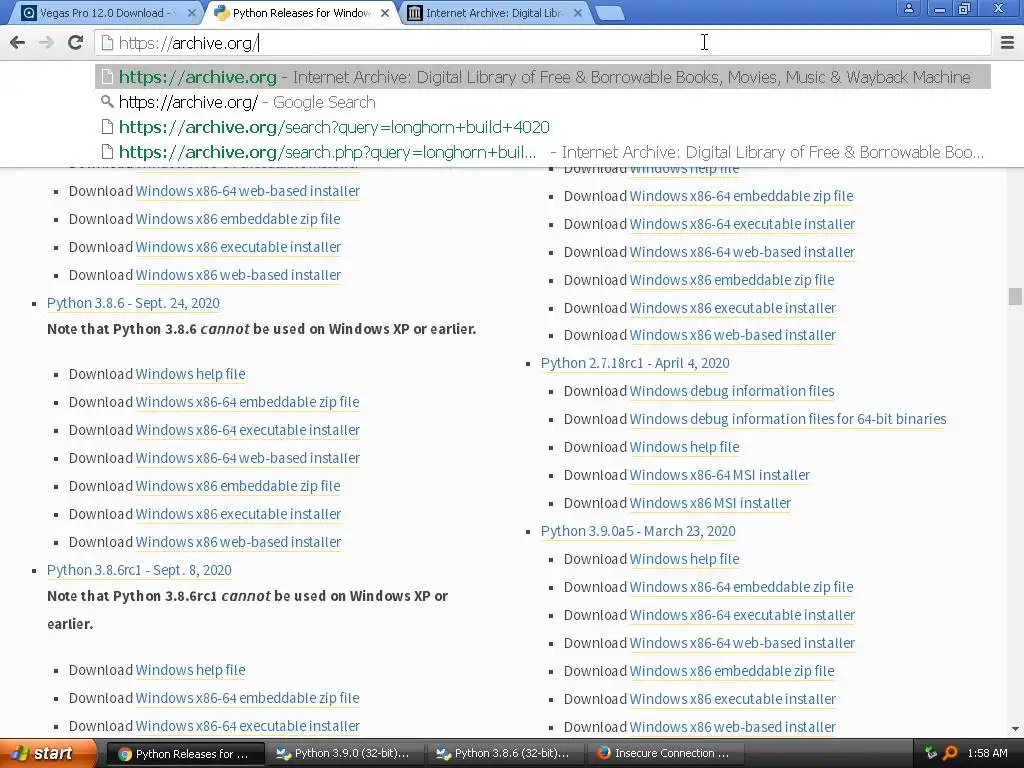
Task: Click the page icon in the address bar
Action: click(x=107, y=43)
